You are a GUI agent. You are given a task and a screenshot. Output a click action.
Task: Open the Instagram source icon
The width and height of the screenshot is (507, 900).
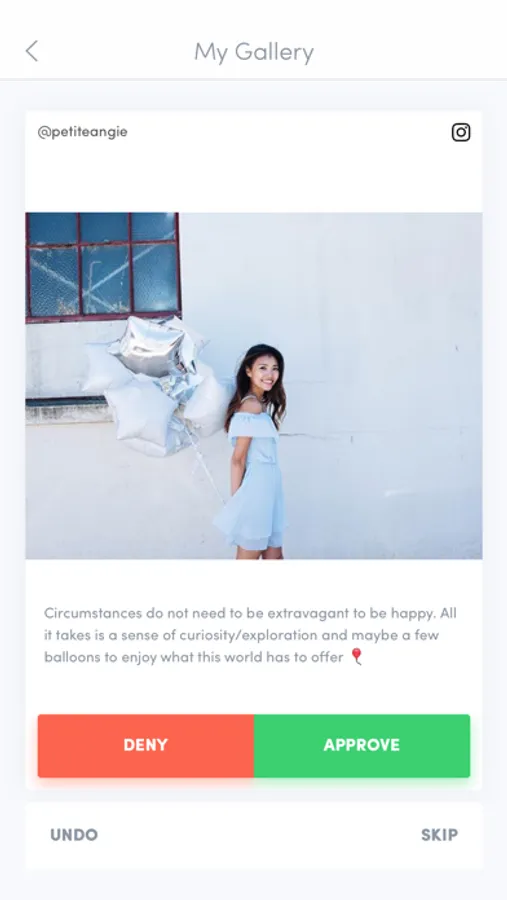[x=460, y=133]
